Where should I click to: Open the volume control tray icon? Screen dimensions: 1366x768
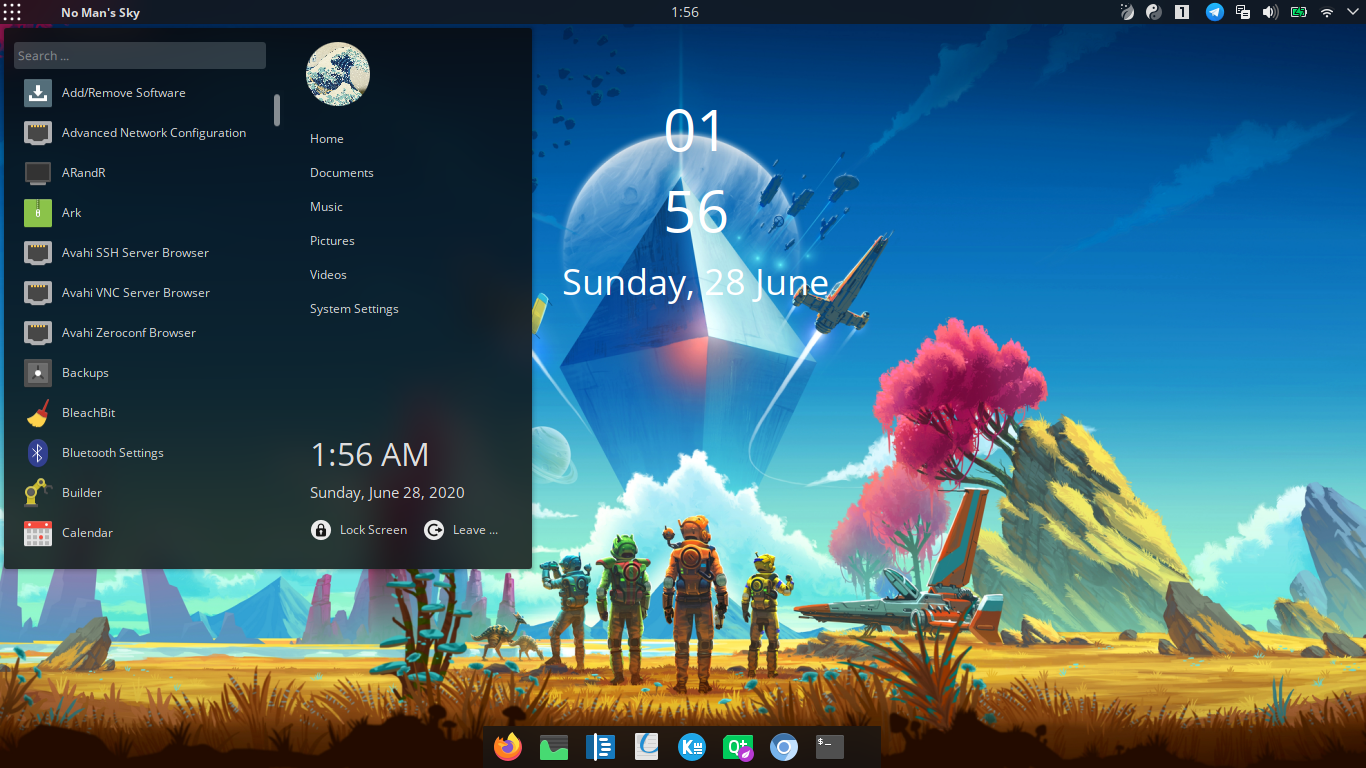(x=1270, y=12)
